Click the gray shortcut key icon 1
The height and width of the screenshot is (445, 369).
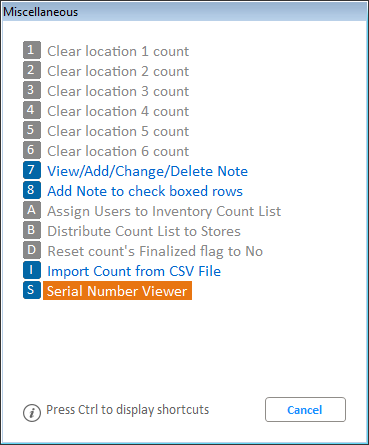pyautogui.click(x=32, y=50)
